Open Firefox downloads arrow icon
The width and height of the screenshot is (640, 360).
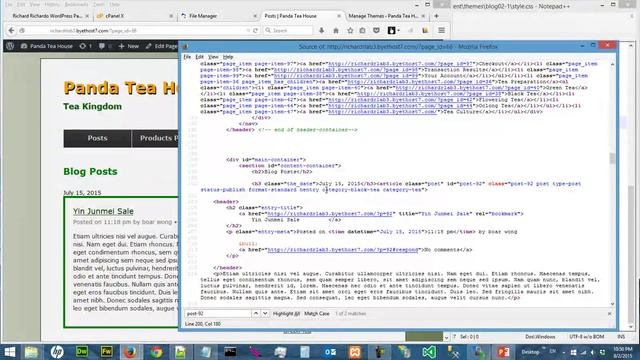[x=322, y=31]
